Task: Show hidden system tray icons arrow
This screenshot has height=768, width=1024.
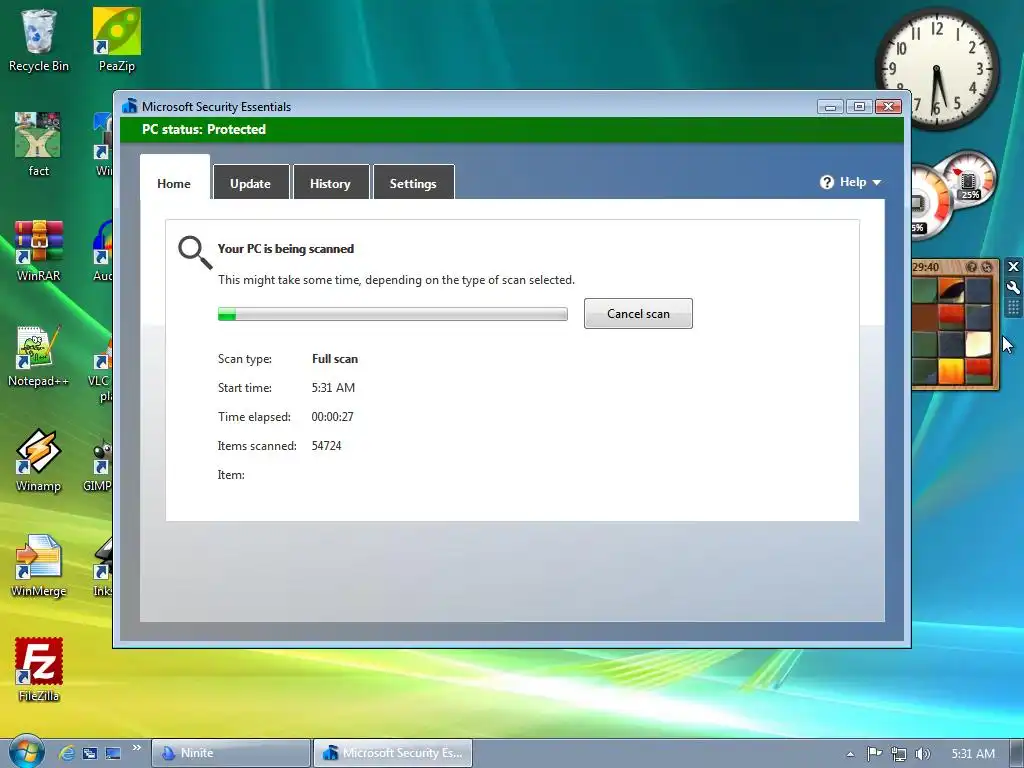Action: (x=850, y=754)
